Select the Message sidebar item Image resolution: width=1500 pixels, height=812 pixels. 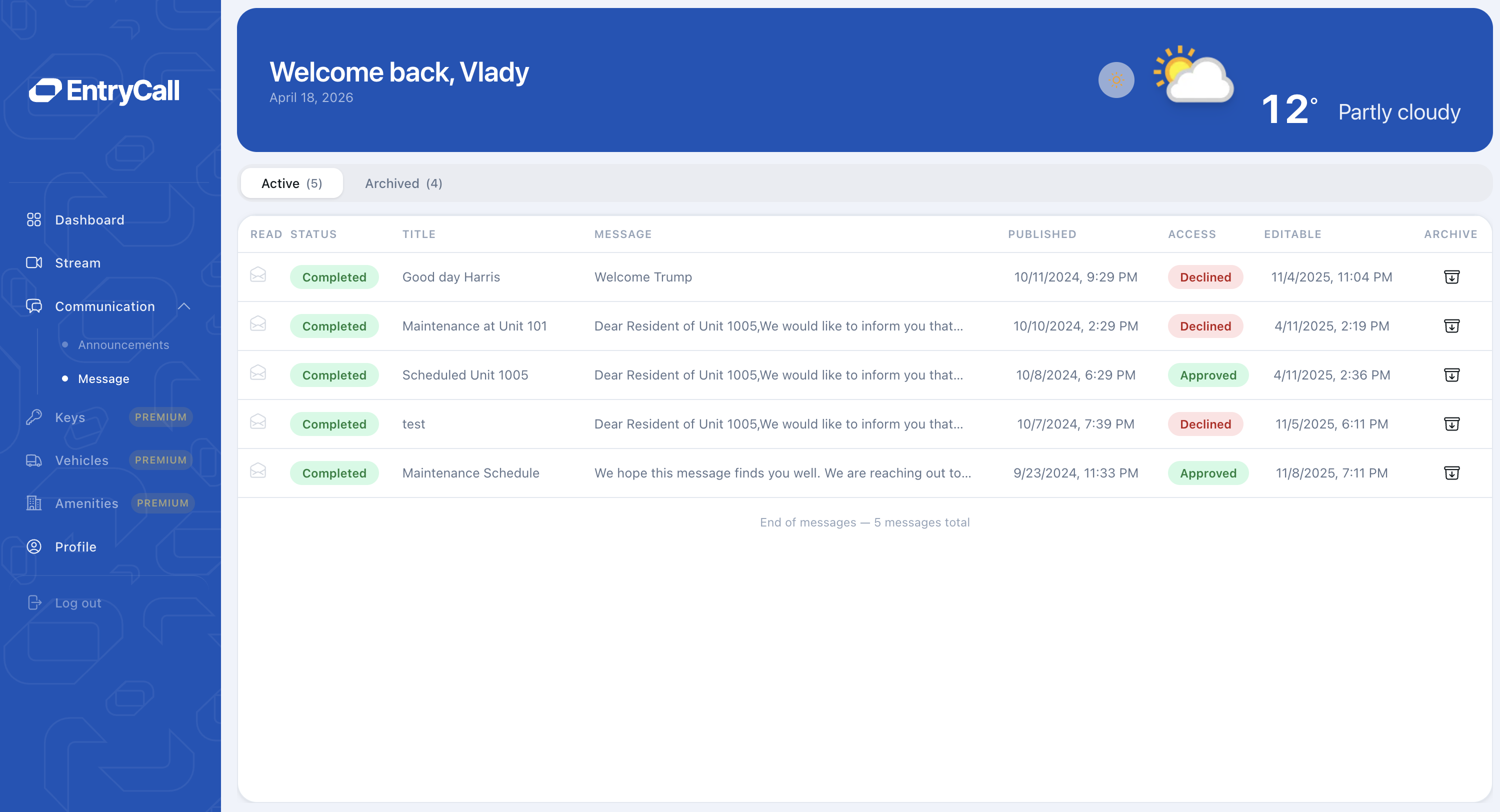pos(103,378)
